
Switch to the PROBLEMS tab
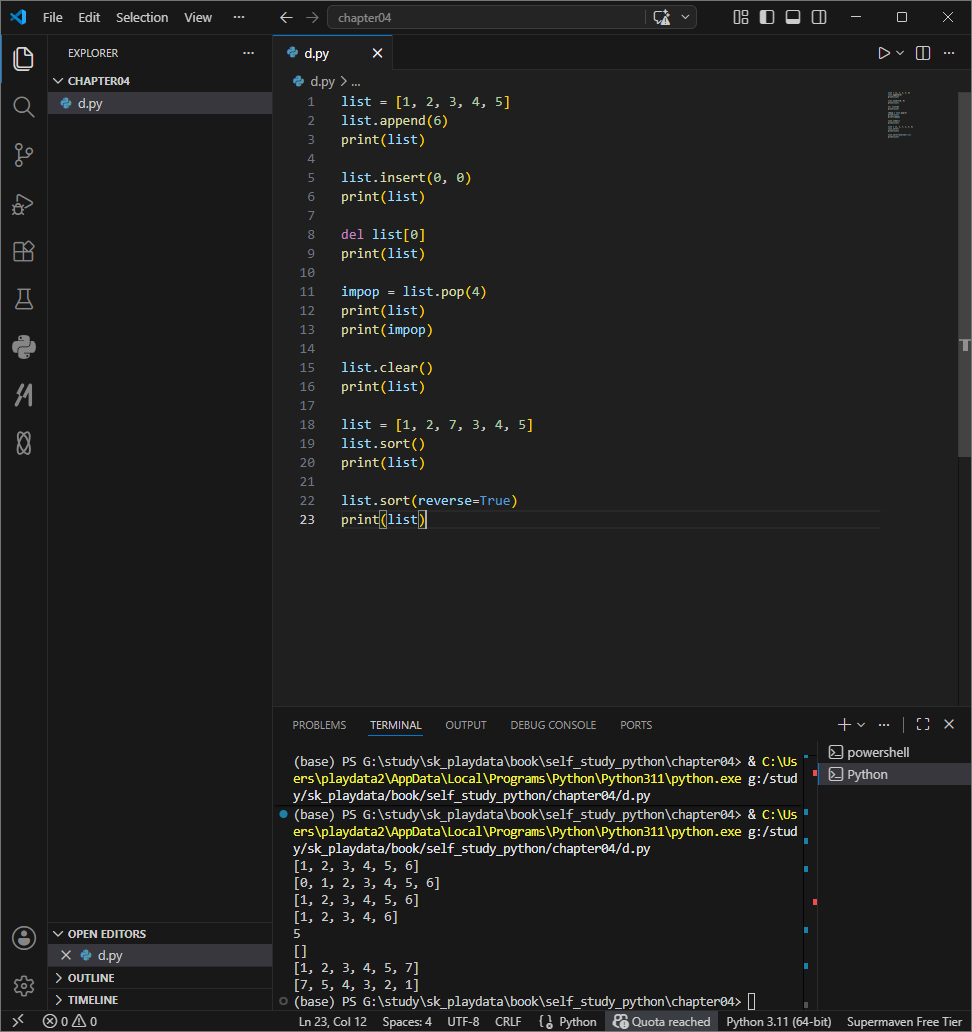tap(319, 725)
